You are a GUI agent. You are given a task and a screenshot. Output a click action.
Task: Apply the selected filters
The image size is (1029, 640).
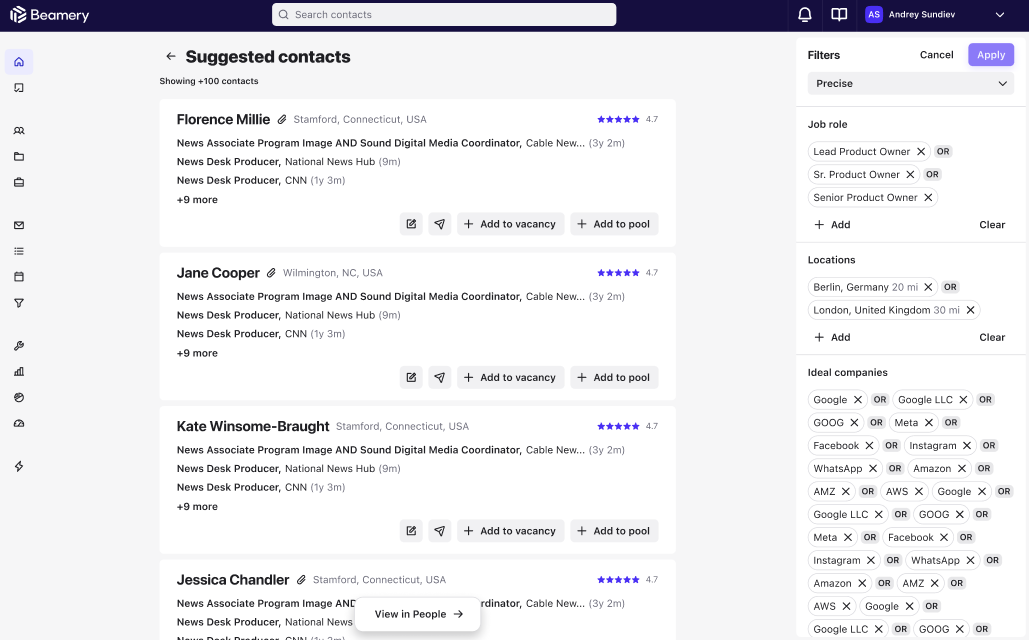[990, 55]
